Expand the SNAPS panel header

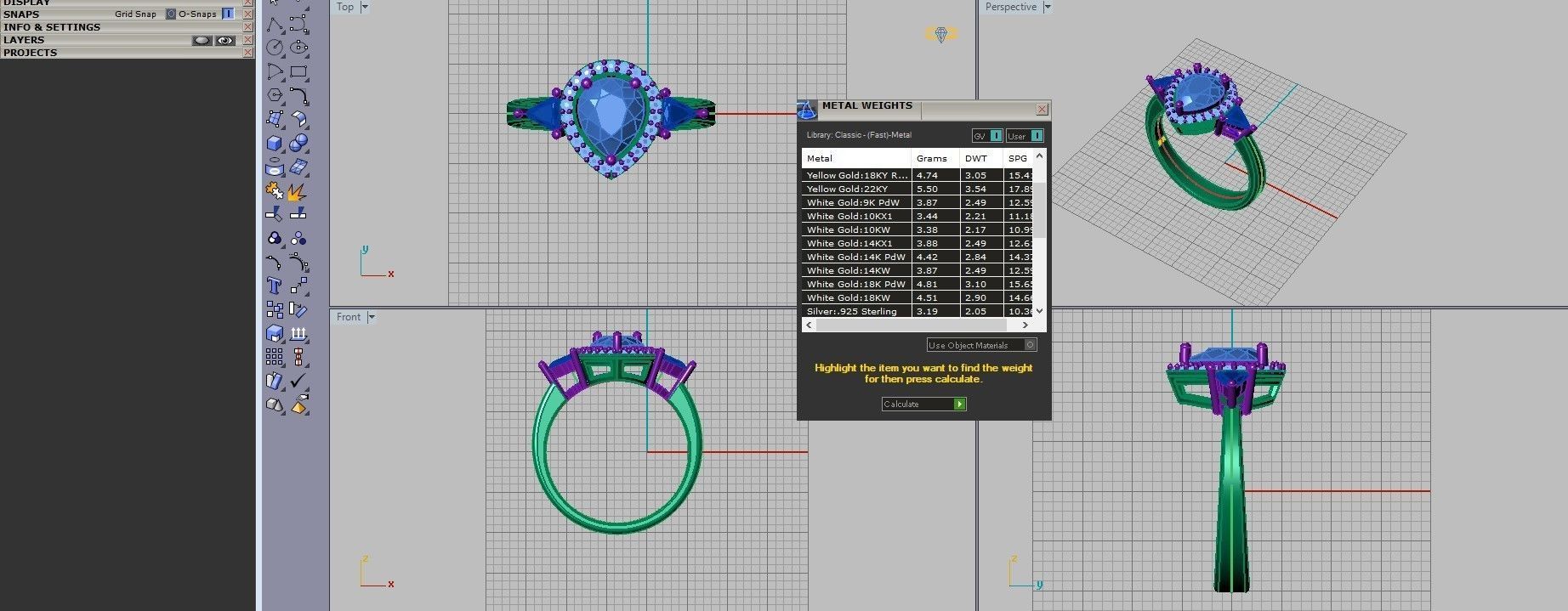(x=21, y=14)
